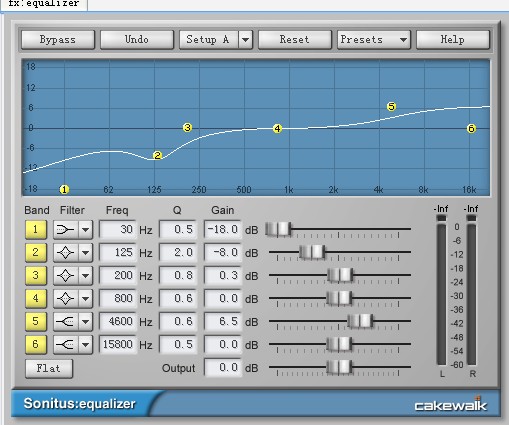Click the band 5 gain slider handle

pyautogui.click(x=360, y=321)
